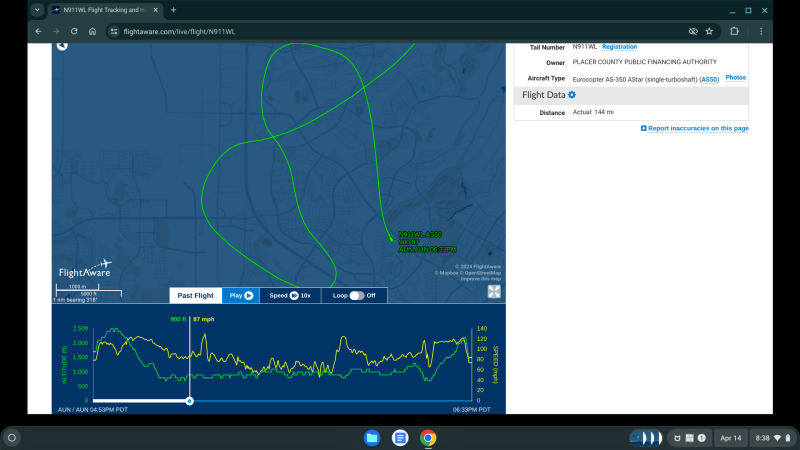Image resolution: width=800 pixels, height=450 pixels.
Task: Open the Chrome three-dot menu
Action: tap(763, 31)
